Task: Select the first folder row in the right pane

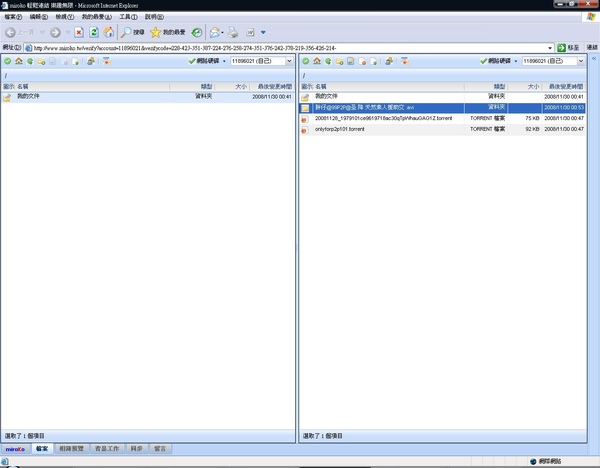Action: click(x=442, y=97)
